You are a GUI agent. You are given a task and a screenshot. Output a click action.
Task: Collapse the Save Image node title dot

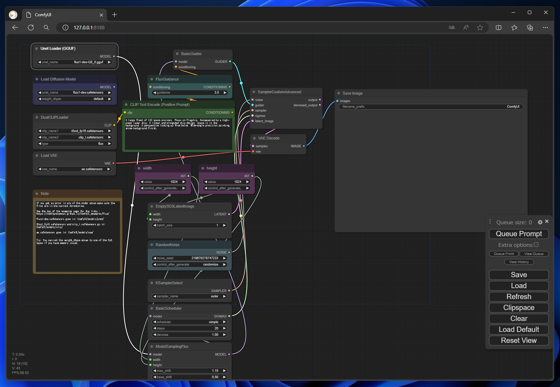coord(339,93)
